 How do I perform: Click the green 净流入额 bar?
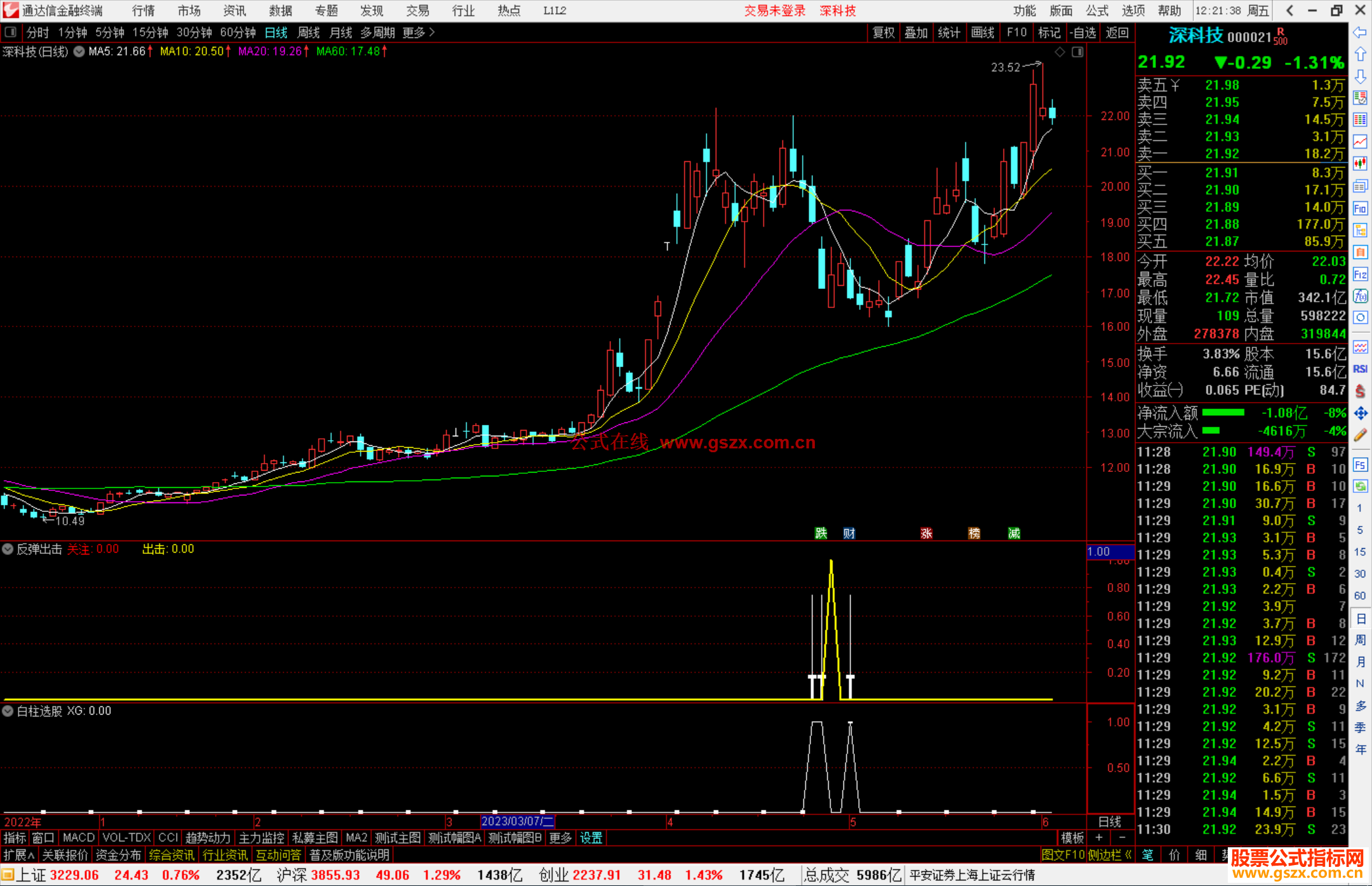point(1223,413)
